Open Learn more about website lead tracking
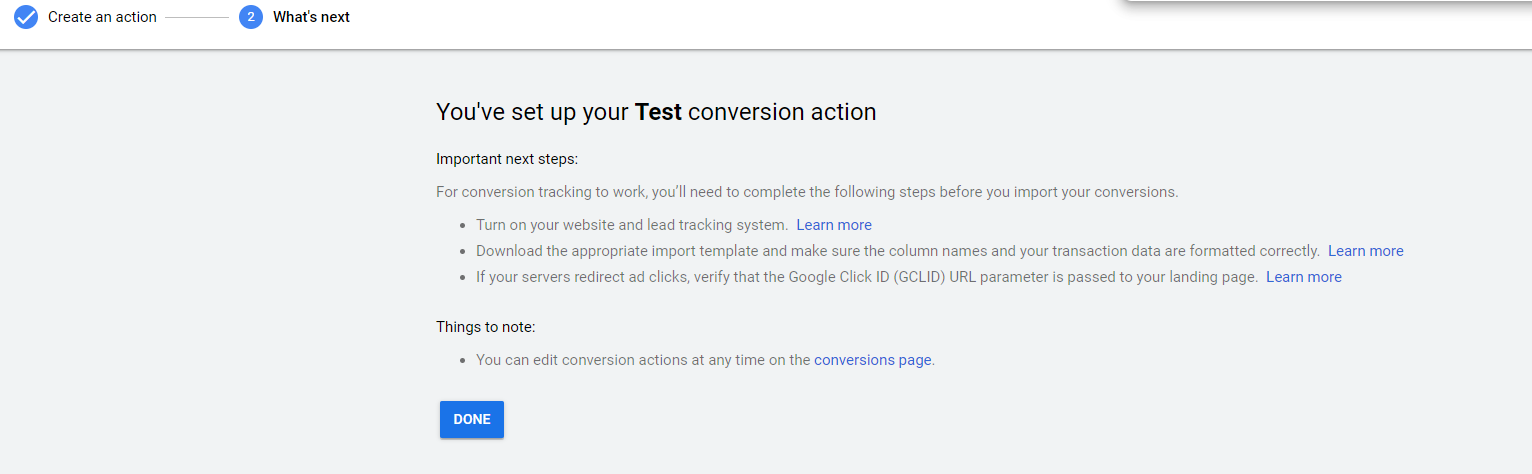 tap(834, 225)
